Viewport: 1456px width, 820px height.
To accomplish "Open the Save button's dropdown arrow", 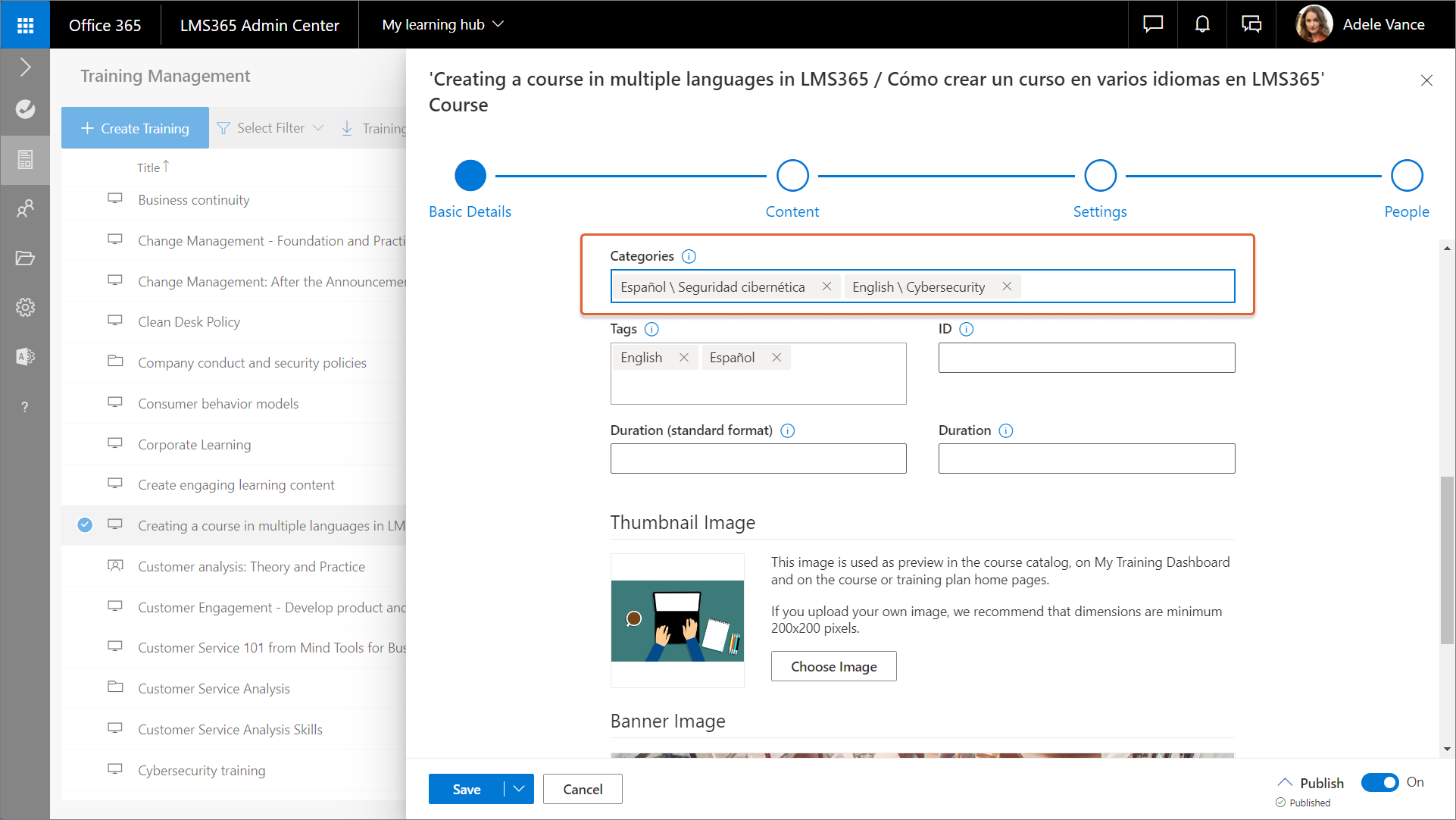I will click(519, 789).
